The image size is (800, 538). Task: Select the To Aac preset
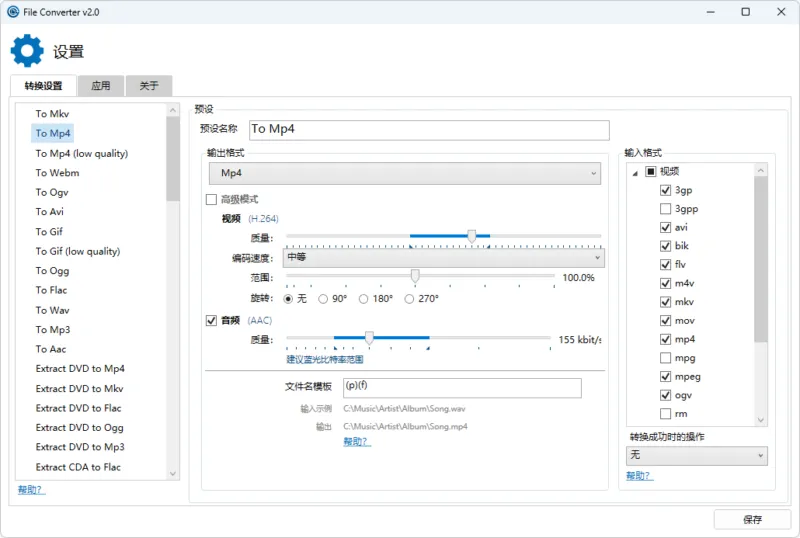pos(51,349)
